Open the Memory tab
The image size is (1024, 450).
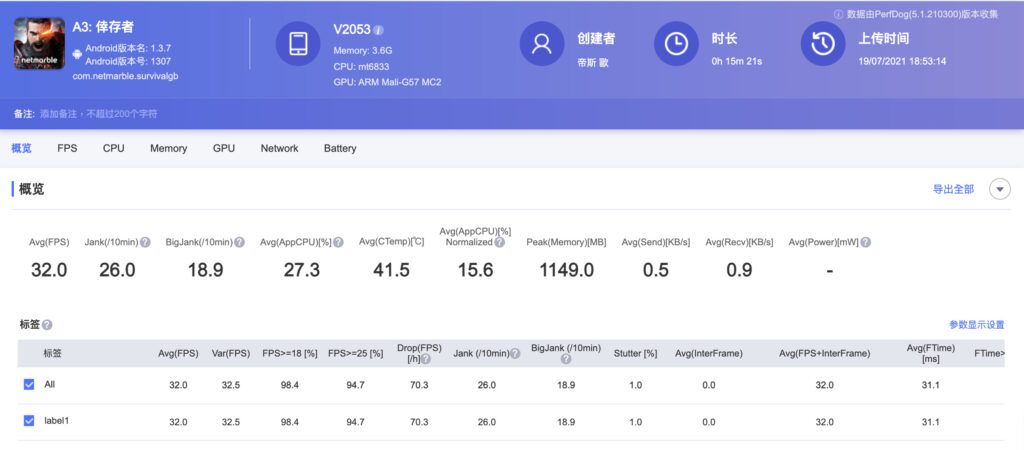[168, 148]
